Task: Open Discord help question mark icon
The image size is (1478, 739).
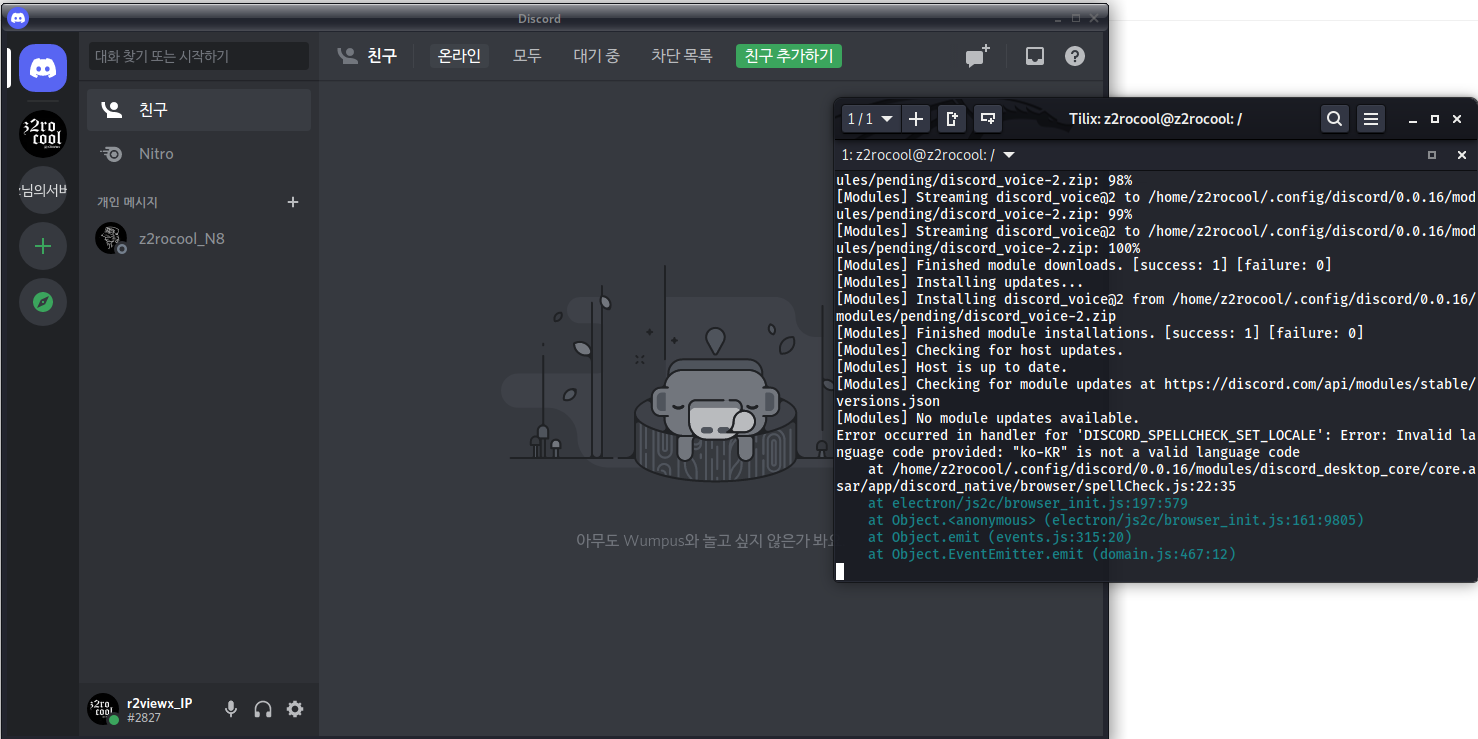Action: coord(1075,56)
